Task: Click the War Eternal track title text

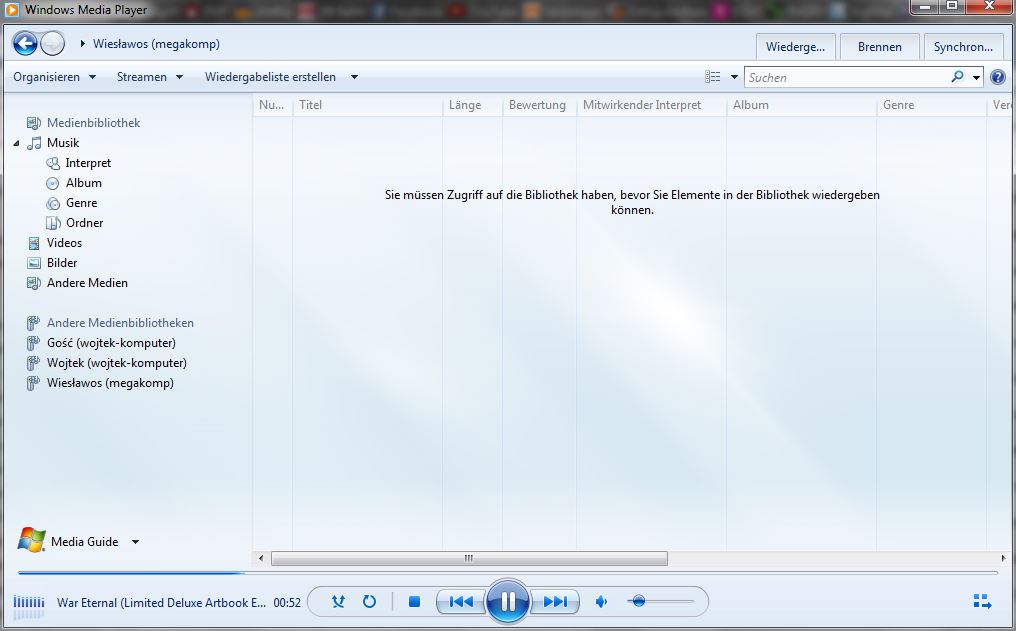Action: tap(161, 602)
